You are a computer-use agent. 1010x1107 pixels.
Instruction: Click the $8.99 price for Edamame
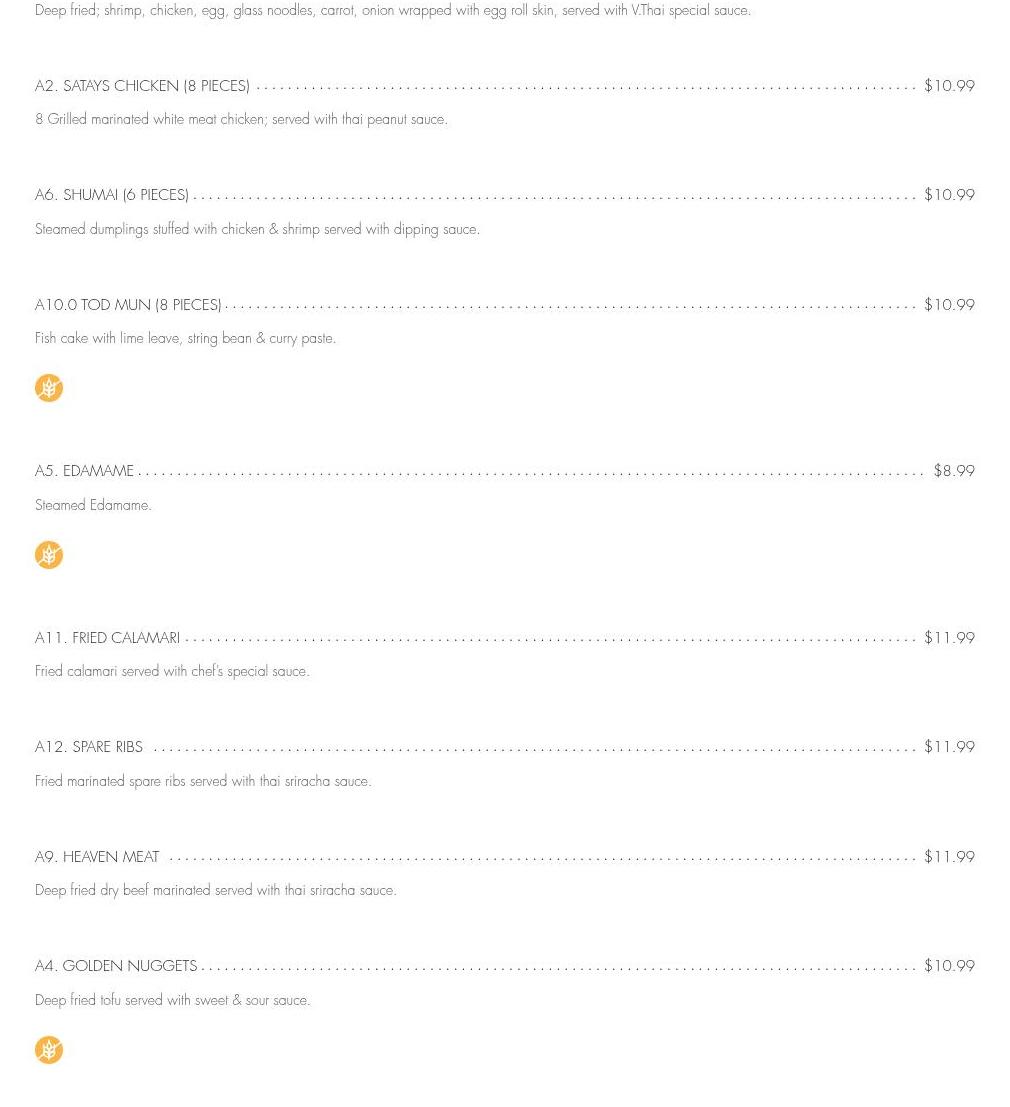point(953,471)
